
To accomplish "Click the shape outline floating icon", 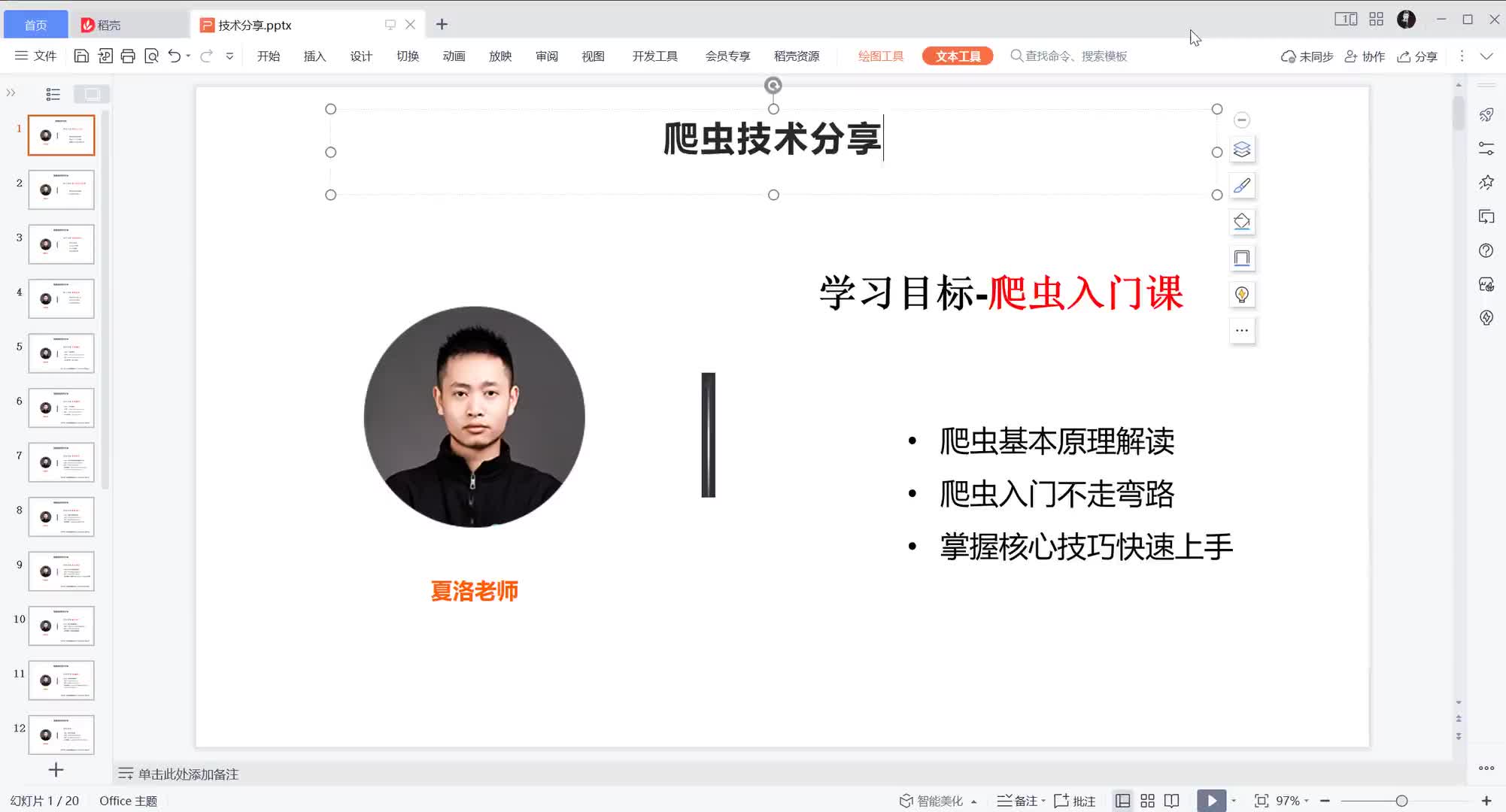I will point(1242,258).
